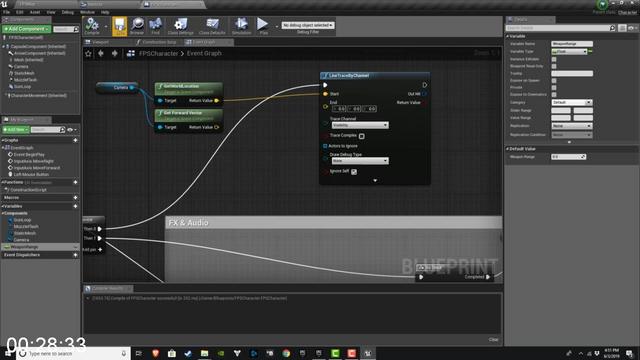Click the Compile toolbar icon

point(92,26)
